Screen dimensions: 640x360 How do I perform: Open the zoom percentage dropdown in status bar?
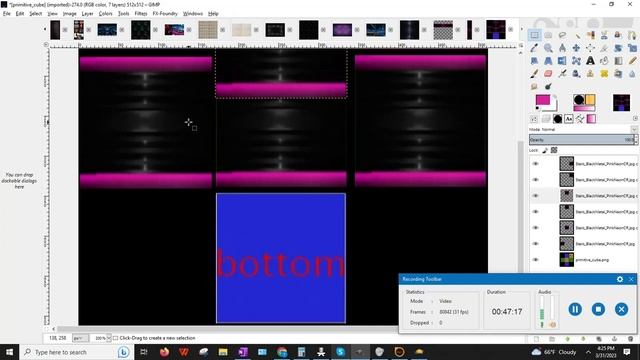click(x=108, y=338)
